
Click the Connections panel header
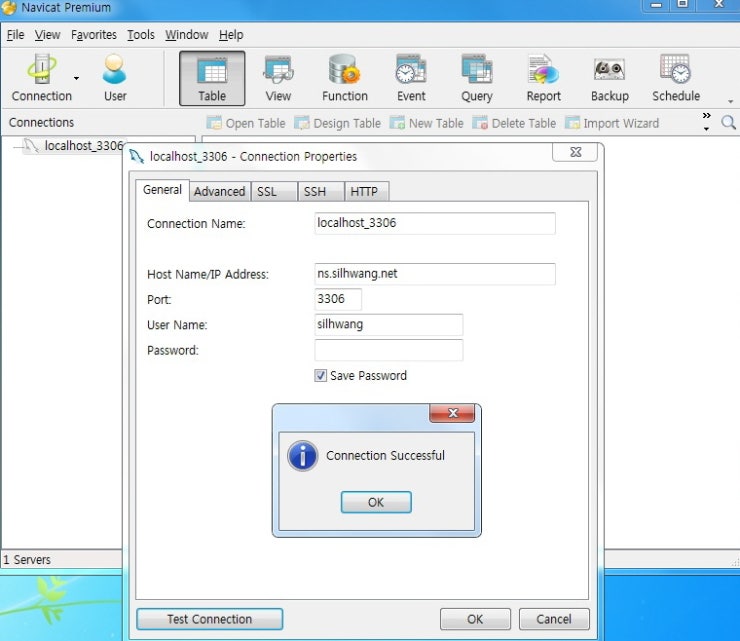click(42, 123)
